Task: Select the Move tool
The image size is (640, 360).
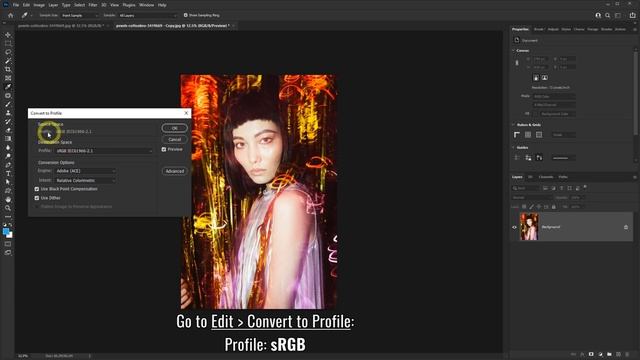Action: (8, 35)
